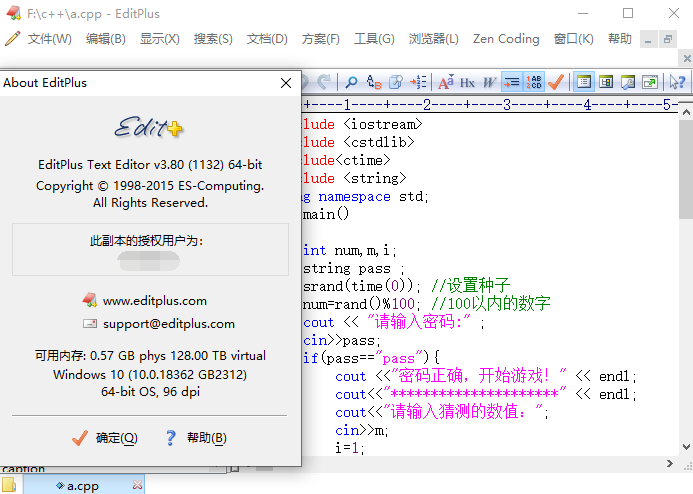Toggle the Auto Indent toolbar button

point(512,82)
